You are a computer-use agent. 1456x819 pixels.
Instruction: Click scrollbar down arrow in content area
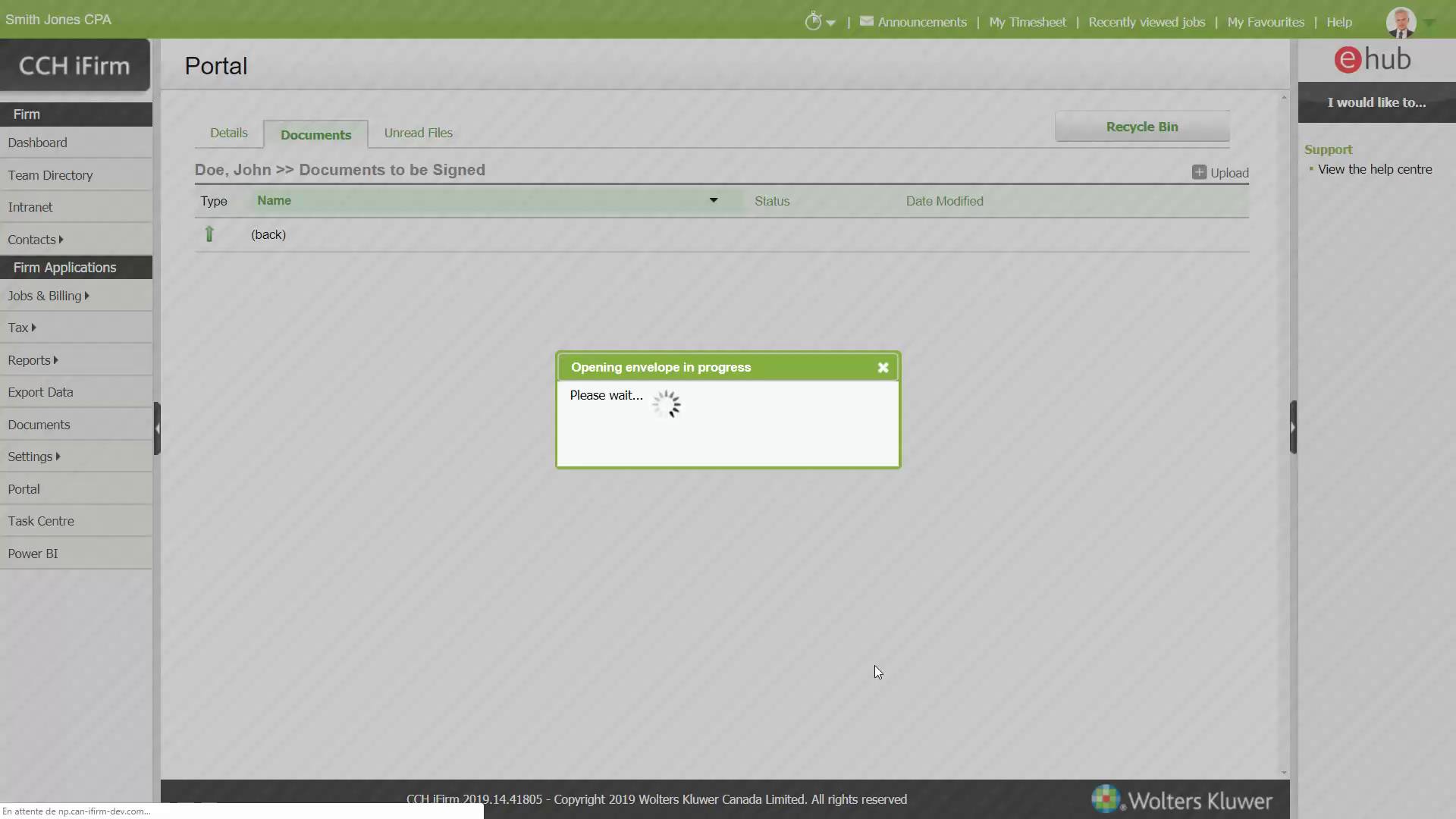(x=1283, y=772)
